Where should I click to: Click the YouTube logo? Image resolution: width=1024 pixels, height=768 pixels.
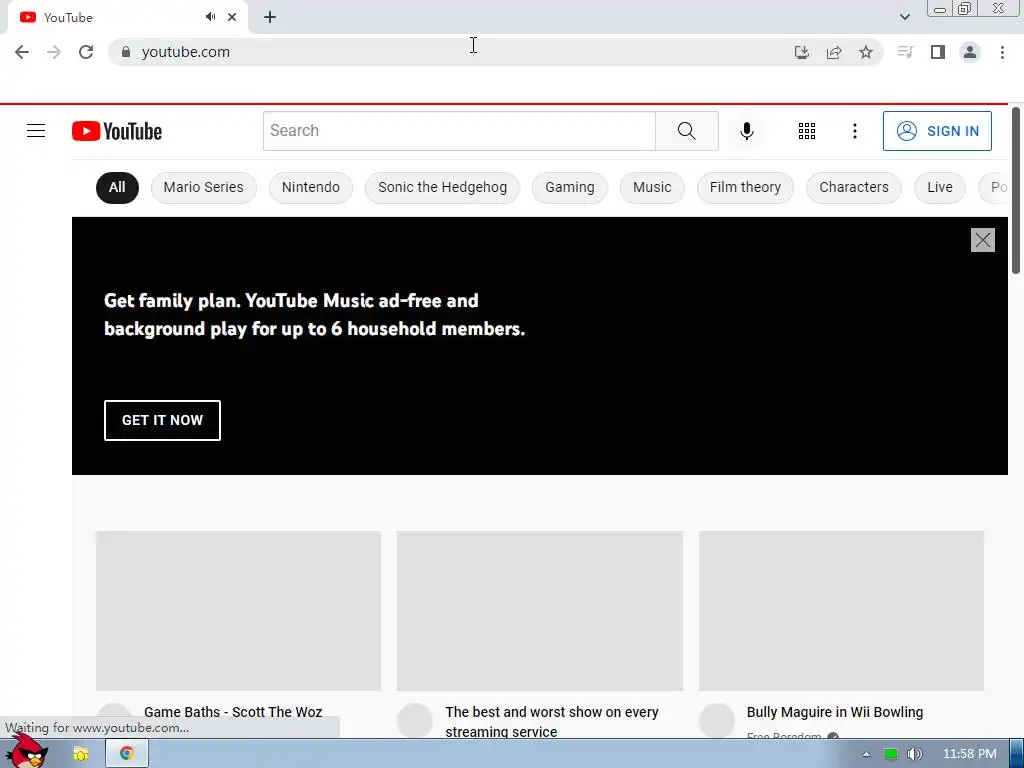coord(117,131)
